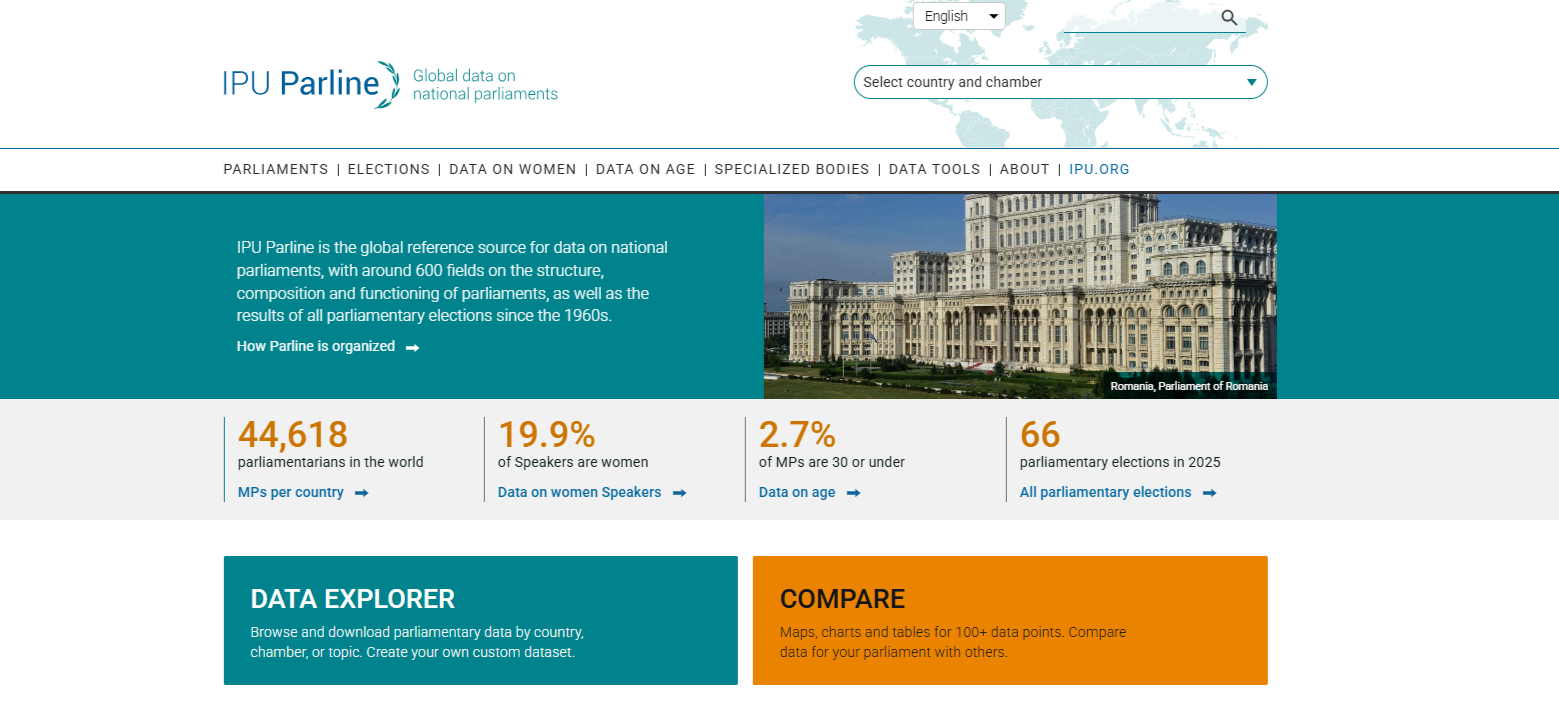Click arrow beside Data on women Speakers
This screenshot has height=720, width=1559.
pos(679,493)
